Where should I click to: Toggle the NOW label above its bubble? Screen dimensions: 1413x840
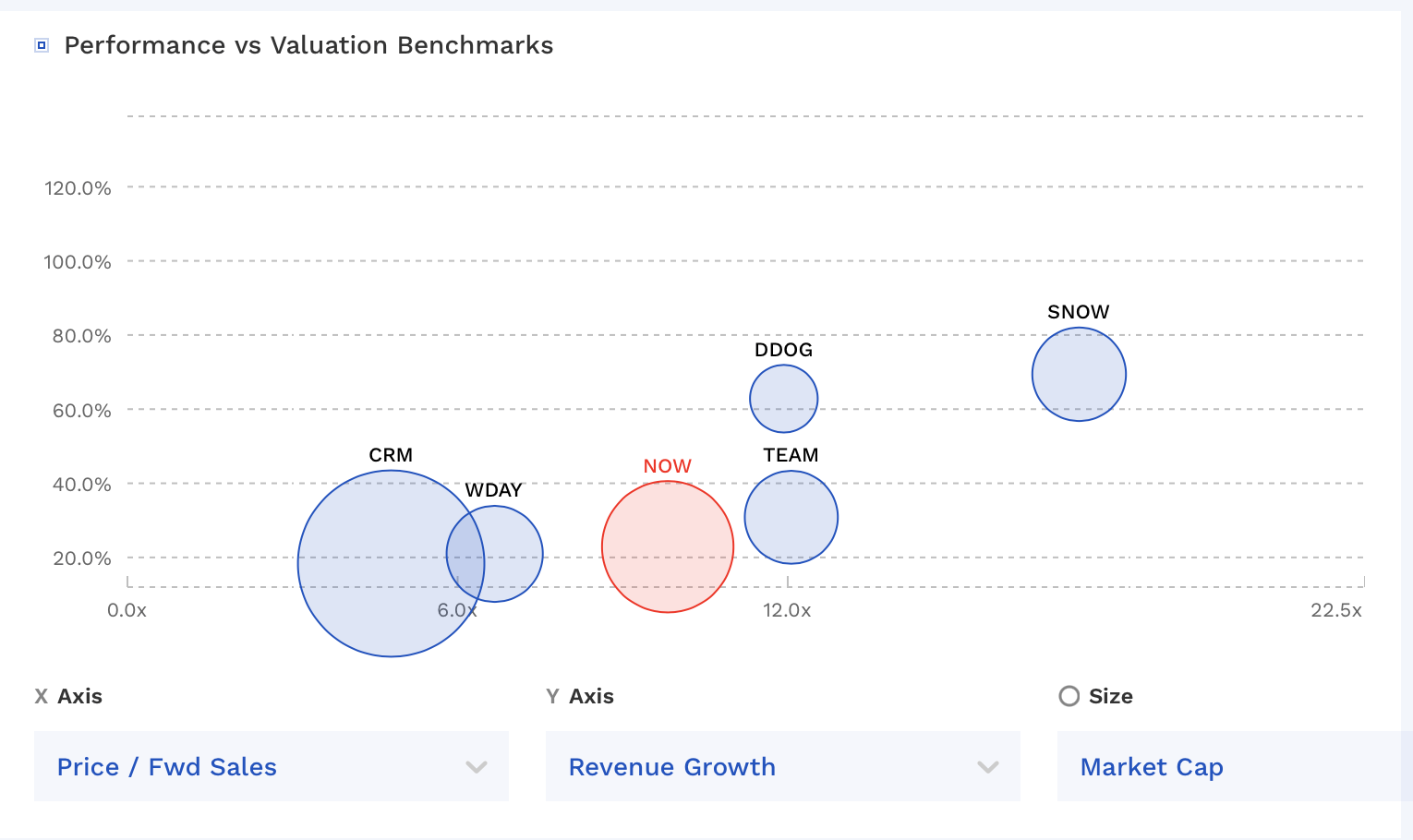[667, 466]
